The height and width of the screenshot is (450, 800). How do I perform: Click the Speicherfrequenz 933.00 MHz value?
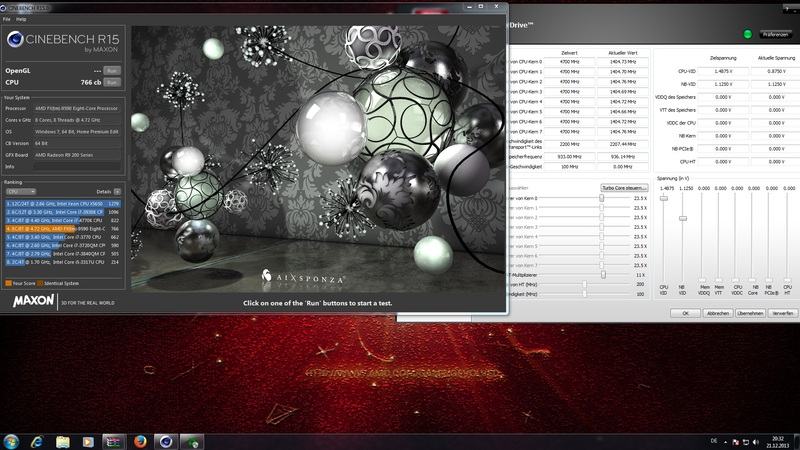click(569, 157)
